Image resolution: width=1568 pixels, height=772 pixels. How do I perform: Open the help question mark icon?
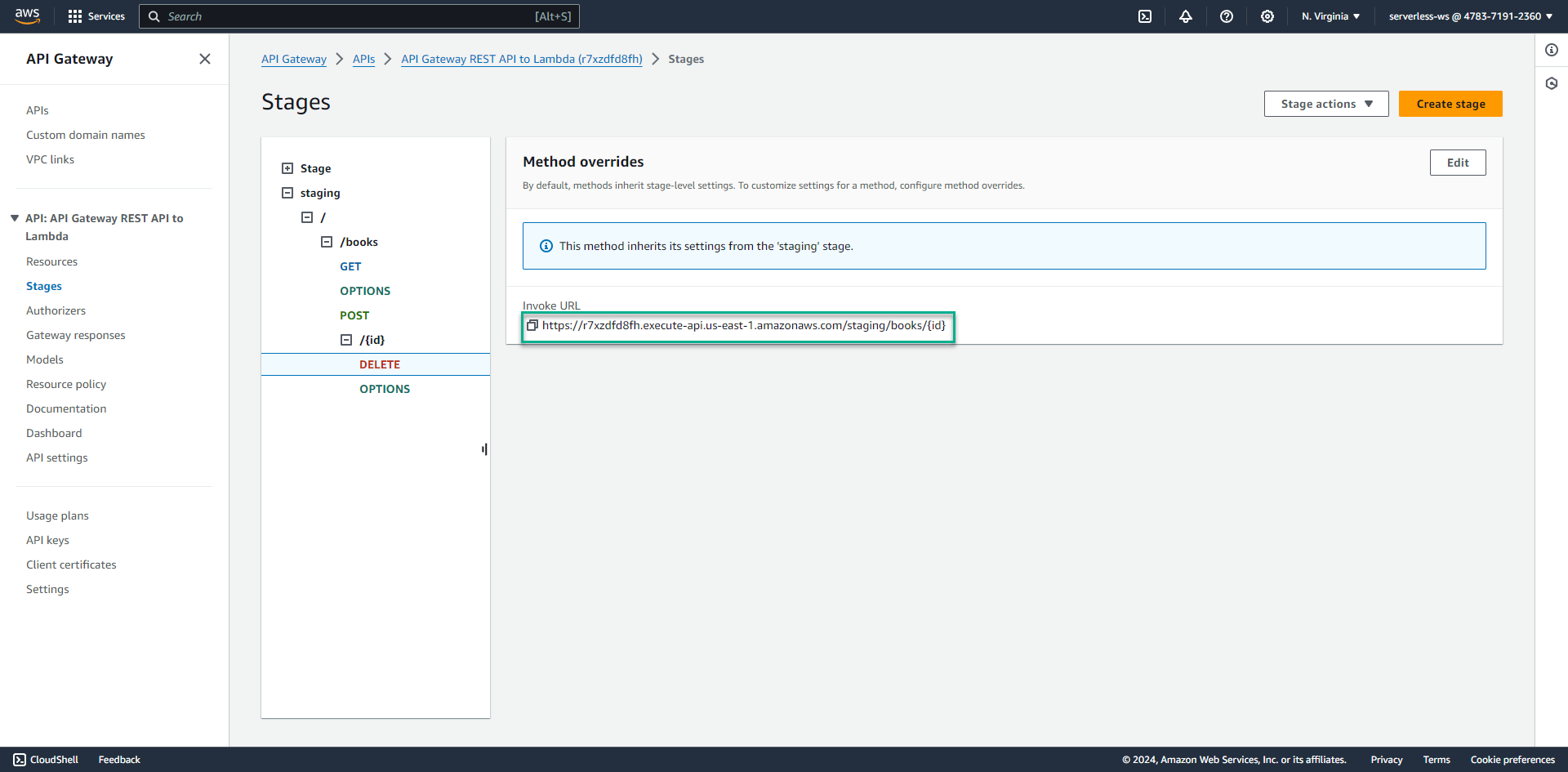(1227, 16)
